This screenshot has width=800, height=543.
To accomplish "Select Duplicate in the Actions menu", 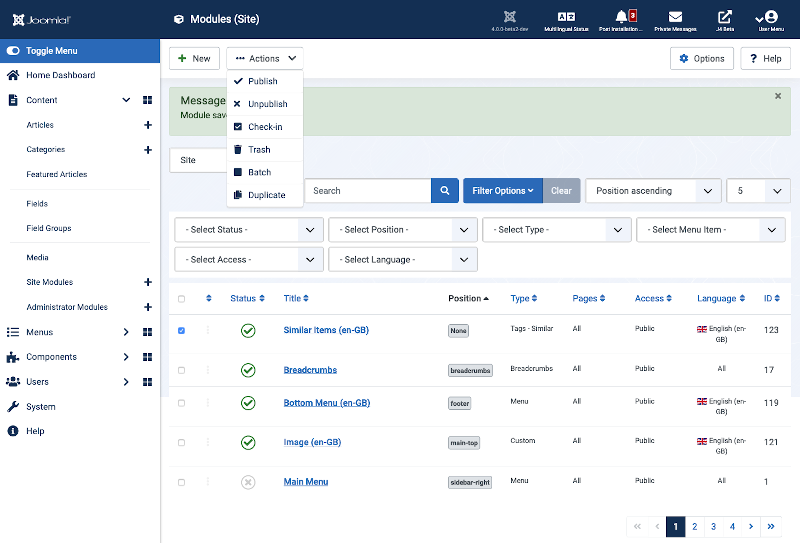I will [x=266, y=195].
